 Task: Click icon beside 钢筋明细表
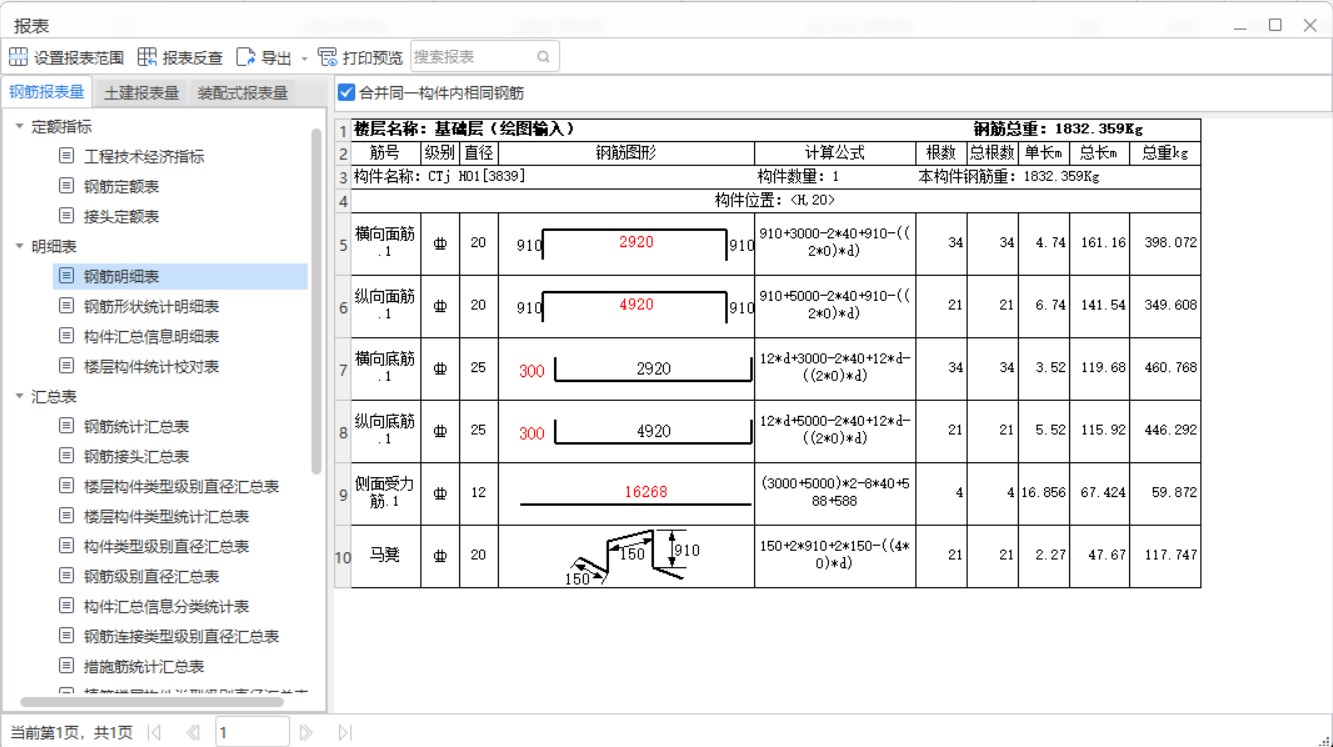click(66, 276)
